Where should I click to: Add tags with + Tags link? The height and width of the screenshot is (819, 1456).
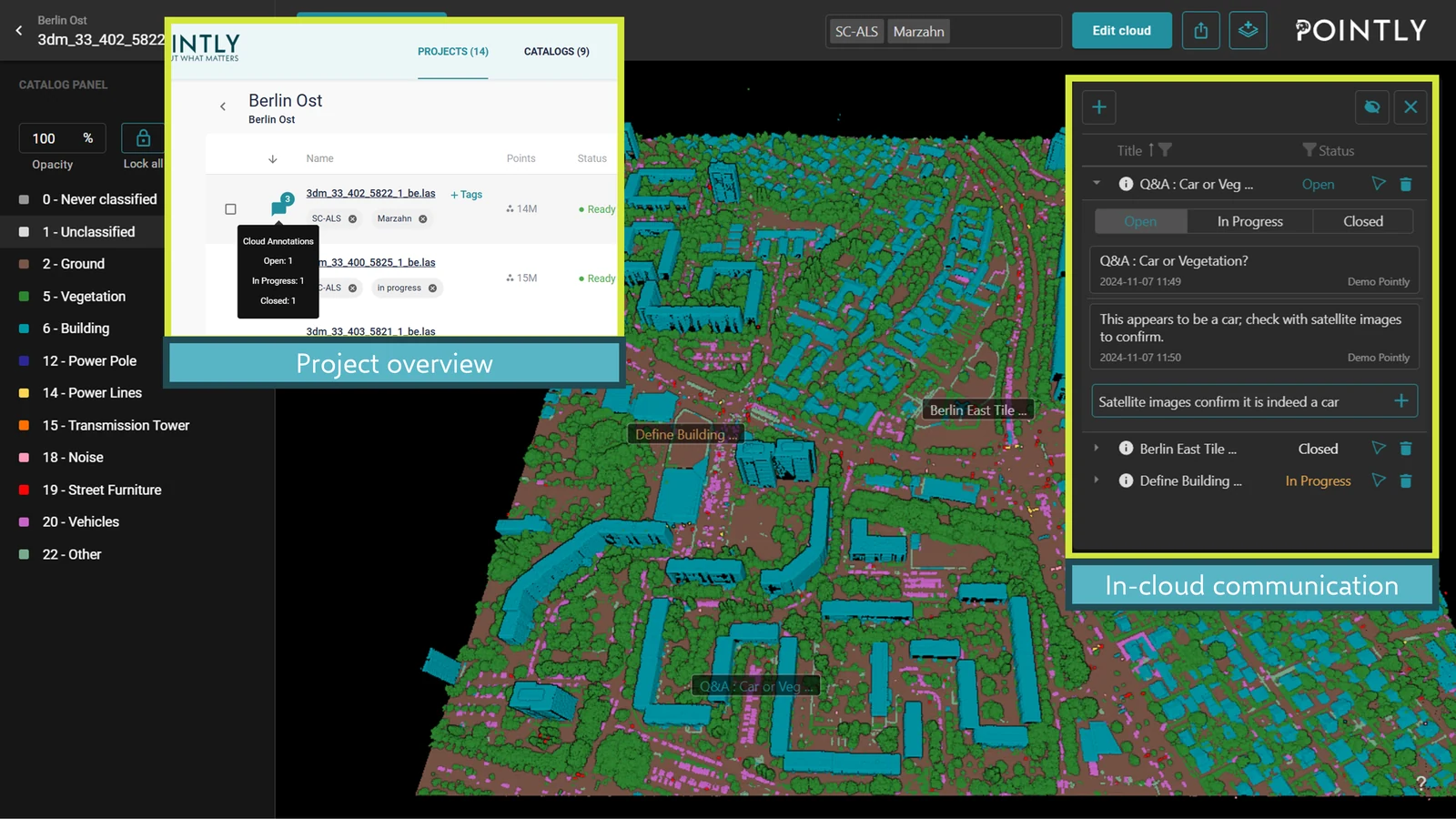click(x=467, y=195)
